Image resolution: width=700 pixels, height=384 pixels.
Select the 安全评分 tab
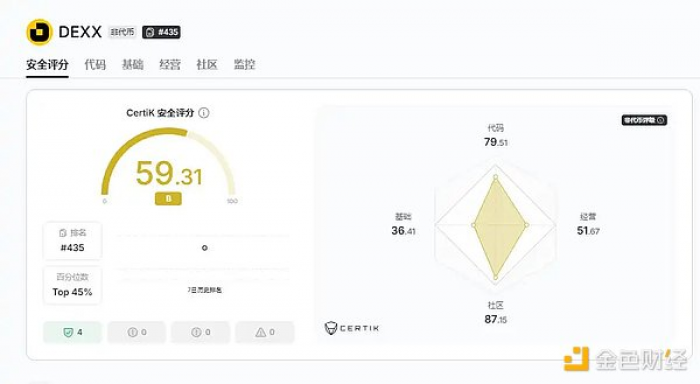(x=47, y=65)
